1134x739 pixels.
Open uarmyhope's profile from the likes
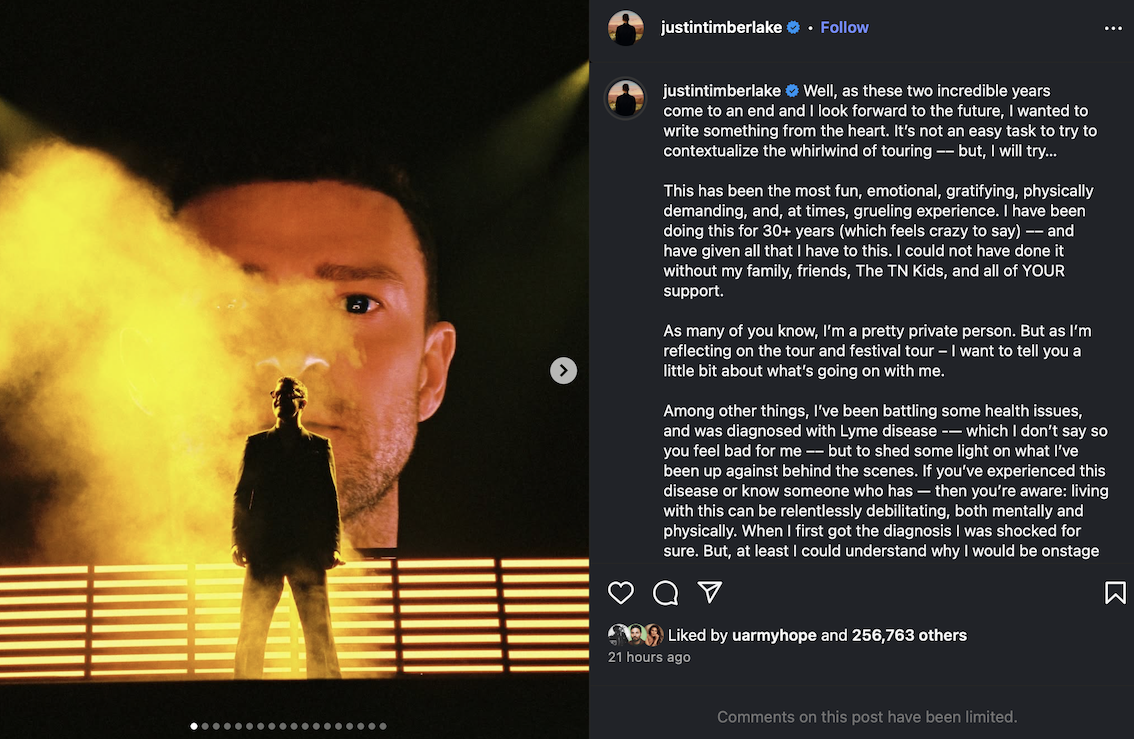[774, 635]
